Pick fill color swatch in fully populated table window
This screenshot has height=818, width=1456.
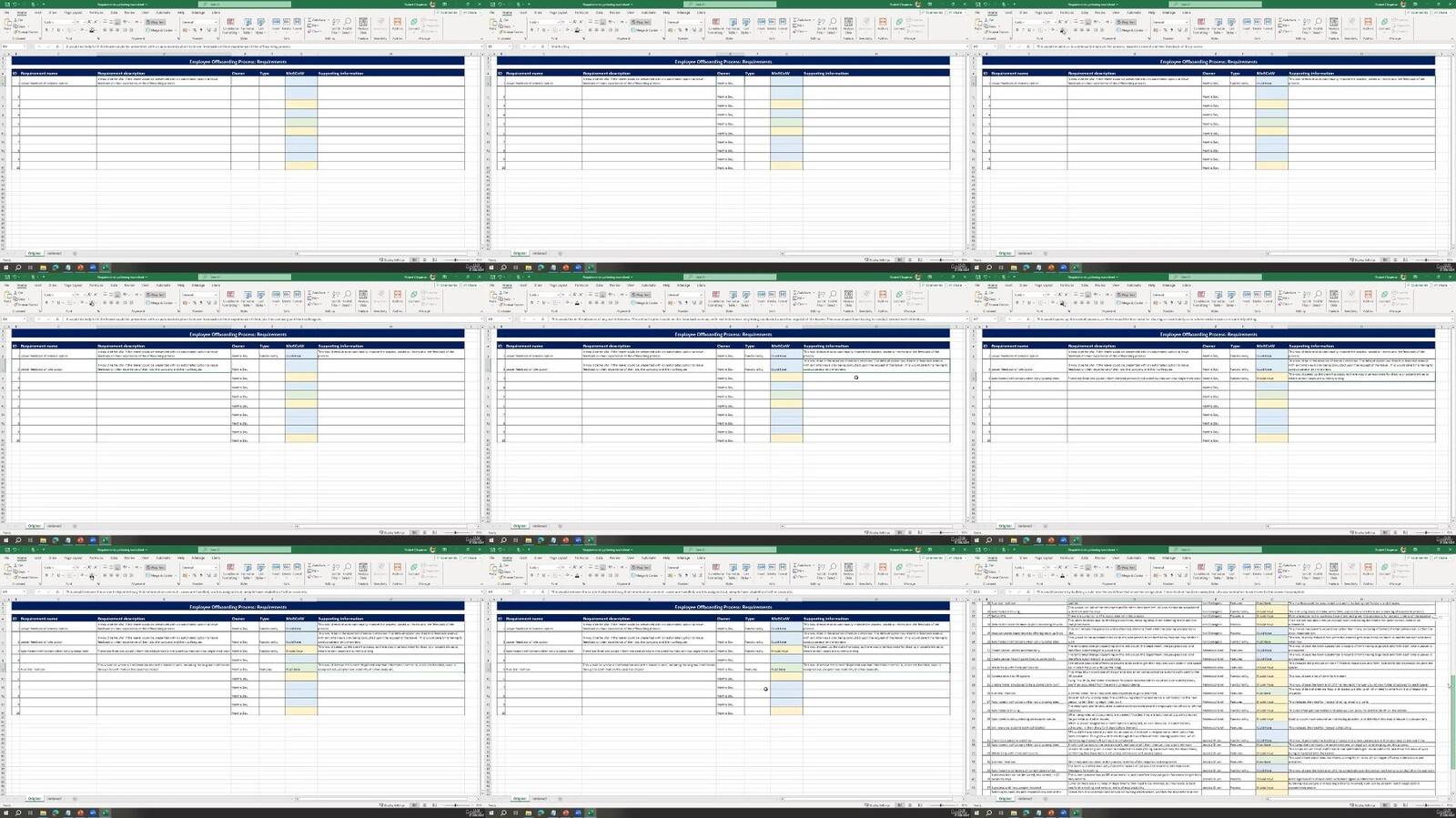point(1053,575)
